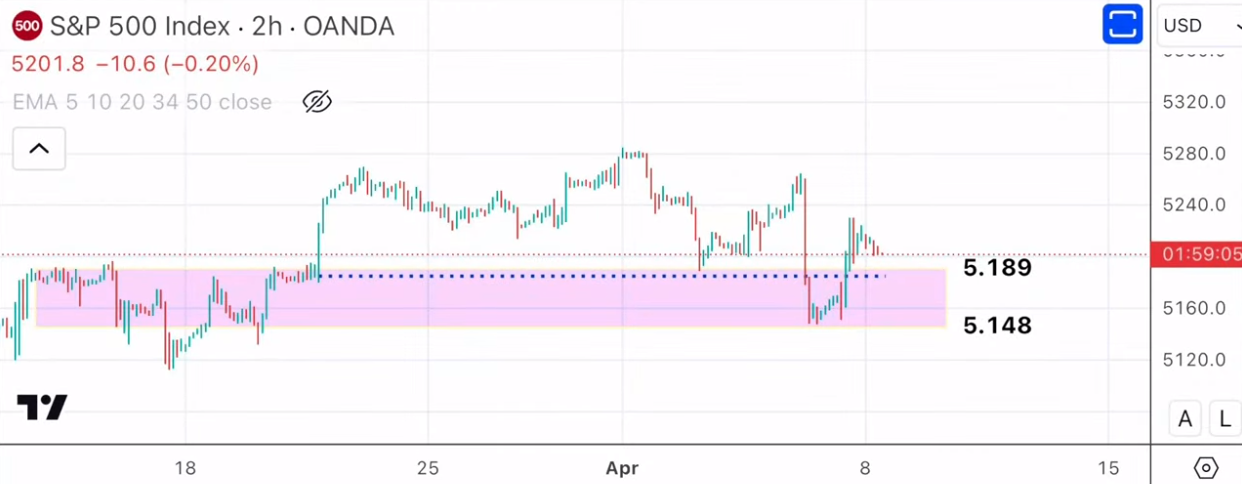Screen dimensions: 1242x484
Task: Toggle log scale L button
Action: click(x=1224, y=419)
